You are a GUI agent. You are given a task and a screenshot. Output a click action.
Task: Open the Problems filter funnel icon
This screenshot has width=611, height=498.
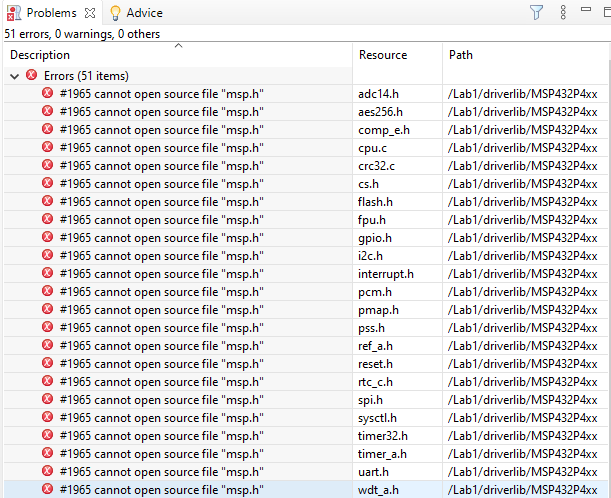pos(535,13)
